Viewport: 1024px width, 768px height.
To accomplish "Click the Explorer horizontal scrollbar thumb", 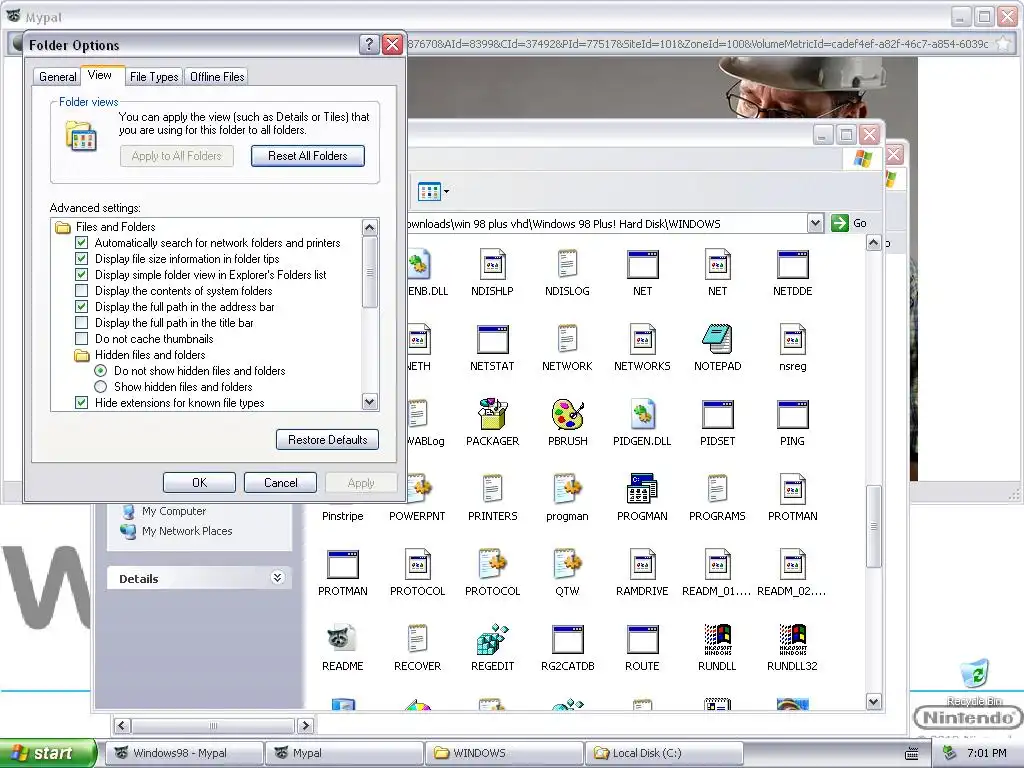I will coord(213,726).
